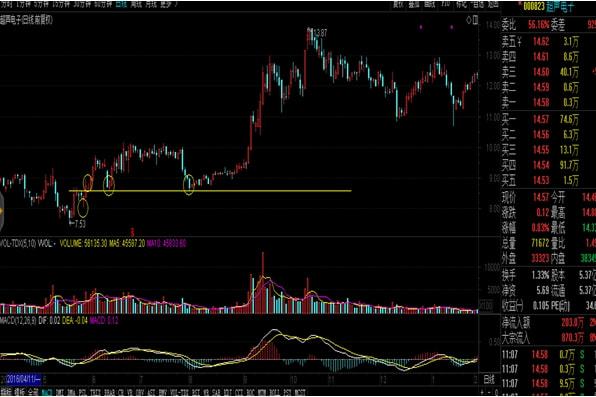The image size is (596, 397).
Task: Click the yellow horizontal support line
Action: click(x=210, y=191)
